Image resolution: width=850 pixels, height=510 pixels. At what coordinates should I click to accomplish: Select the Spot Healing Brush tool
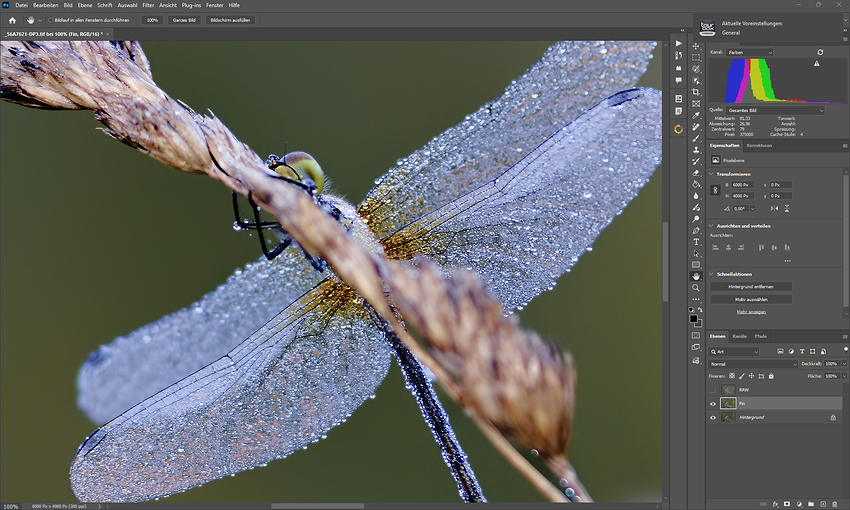pyautogui.click(x=696, y=127)
